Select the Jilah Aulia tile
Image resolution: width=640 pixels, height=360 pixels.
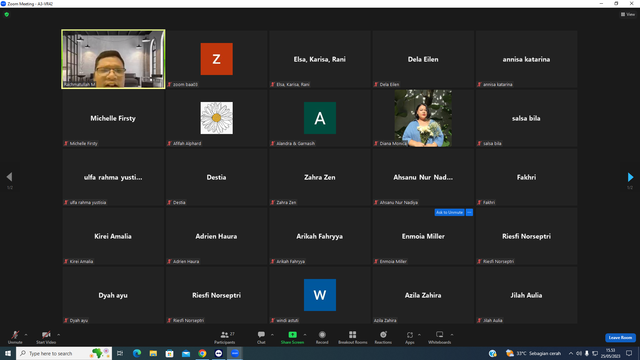coord(526,295)
